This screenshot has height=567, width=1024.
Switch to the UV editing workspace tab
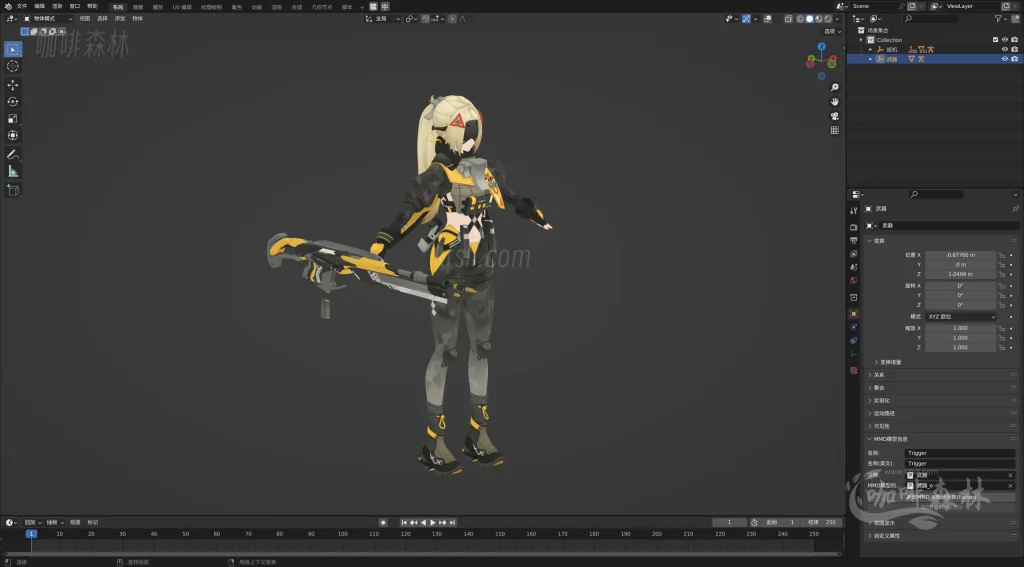pos(182,7)
